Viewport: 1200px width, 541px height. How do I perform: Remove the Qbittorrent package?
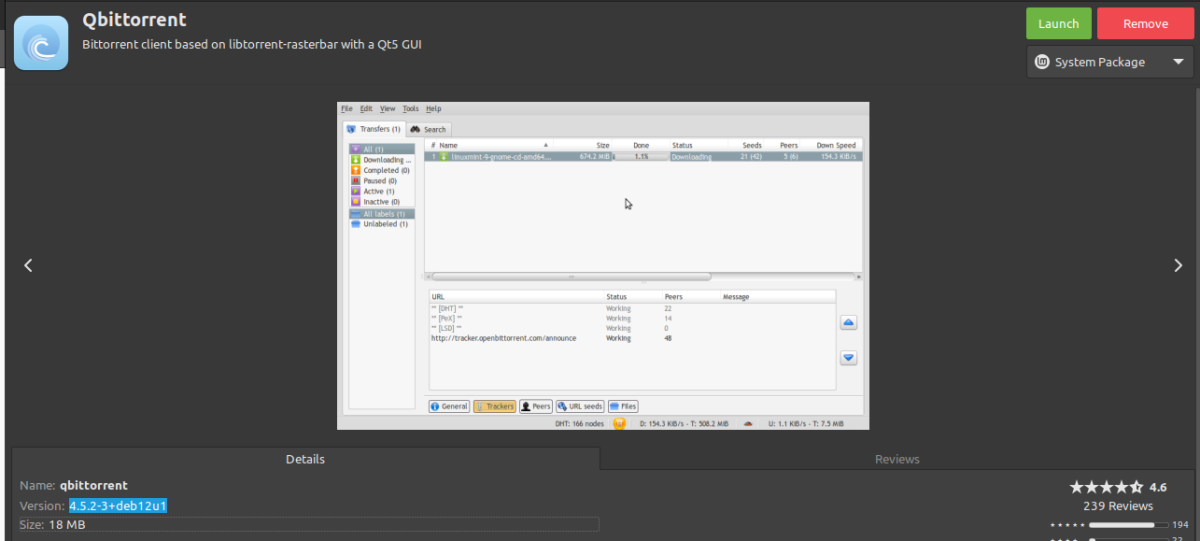[1145, 24]
